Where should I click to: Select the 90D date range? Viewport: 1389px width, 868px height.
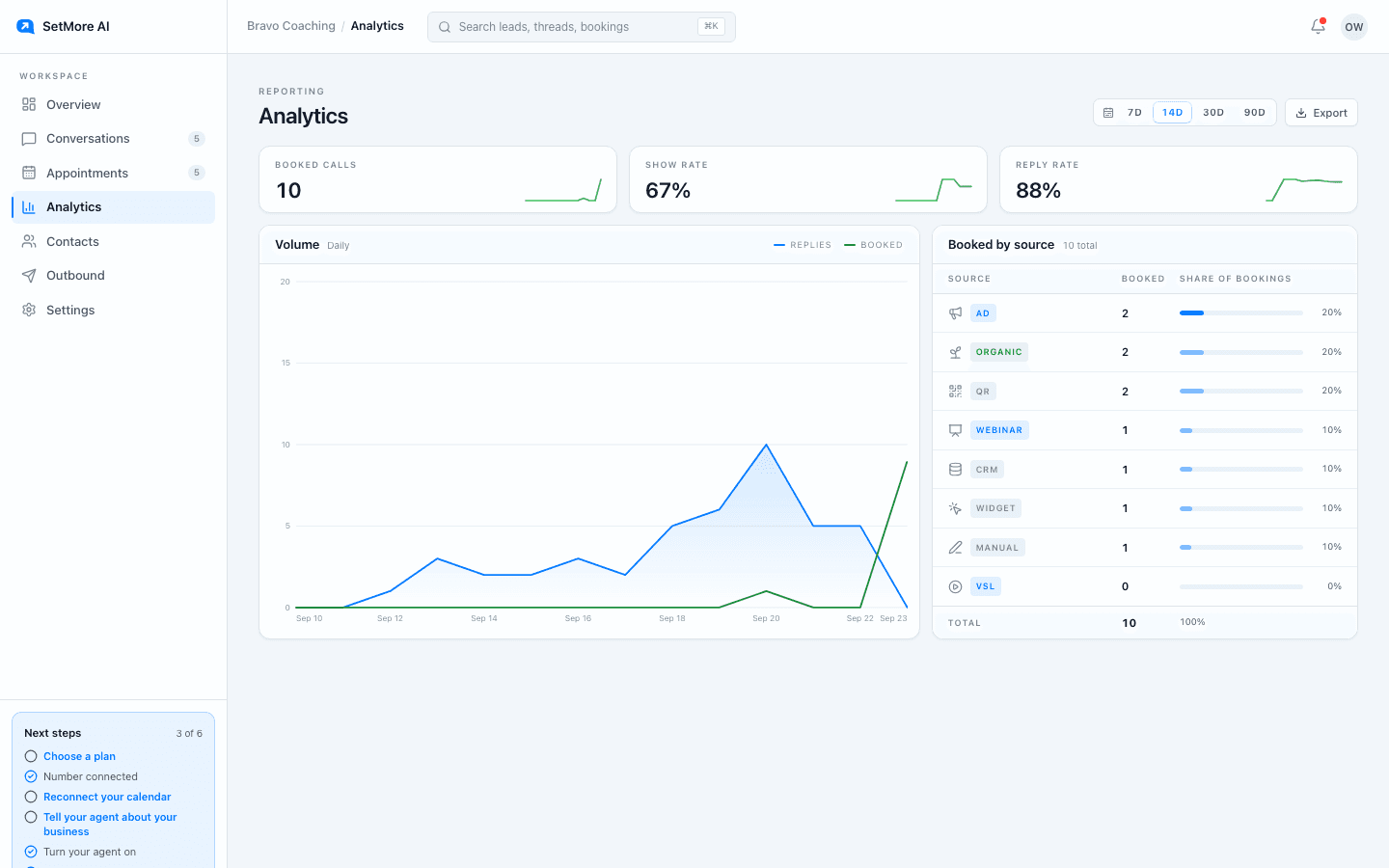(x=1254, y=113)
